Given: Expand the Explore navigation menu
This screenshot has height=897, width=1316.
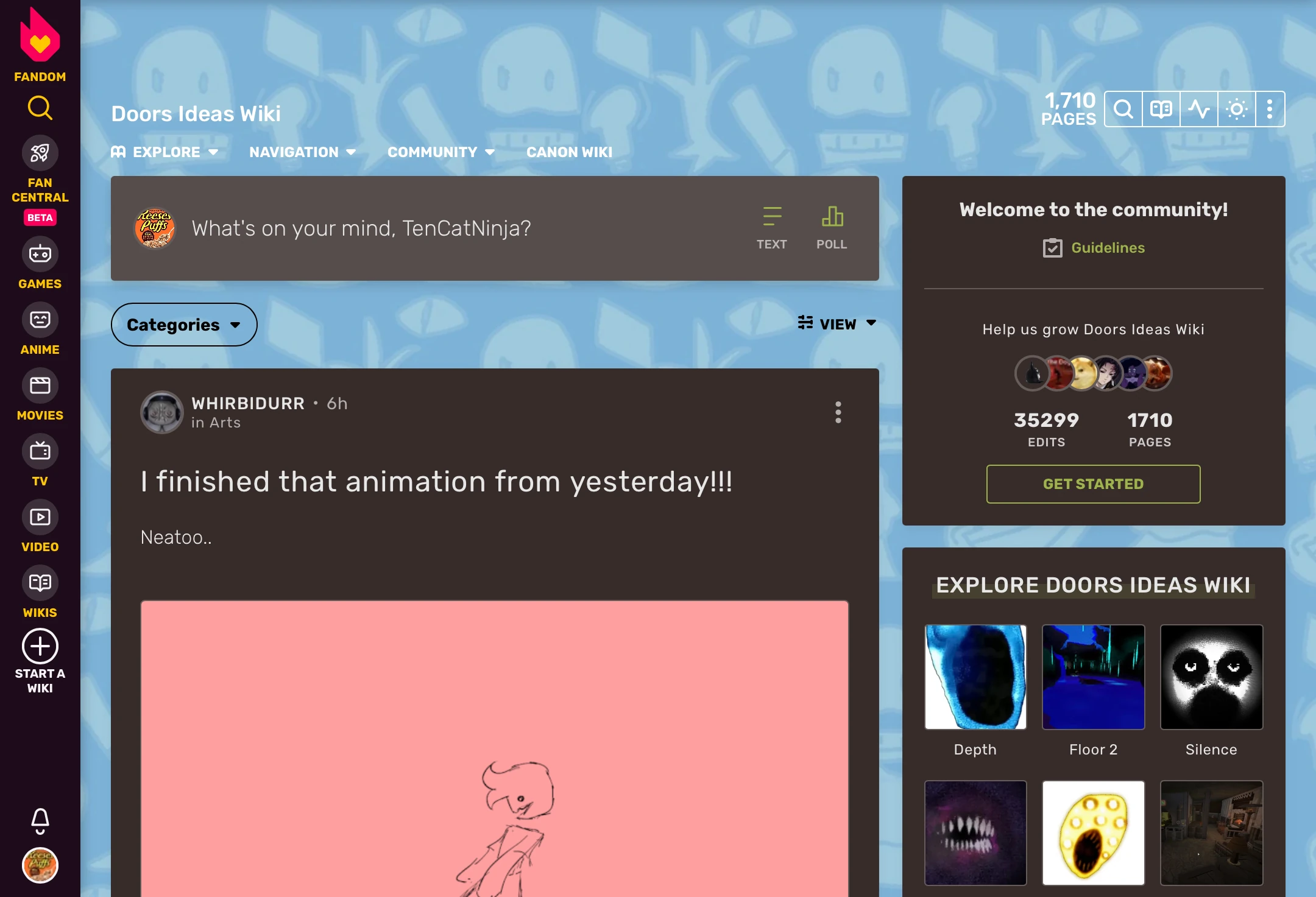Looking at the screenshot, I should pyautogui.click(x=164, y=152).
